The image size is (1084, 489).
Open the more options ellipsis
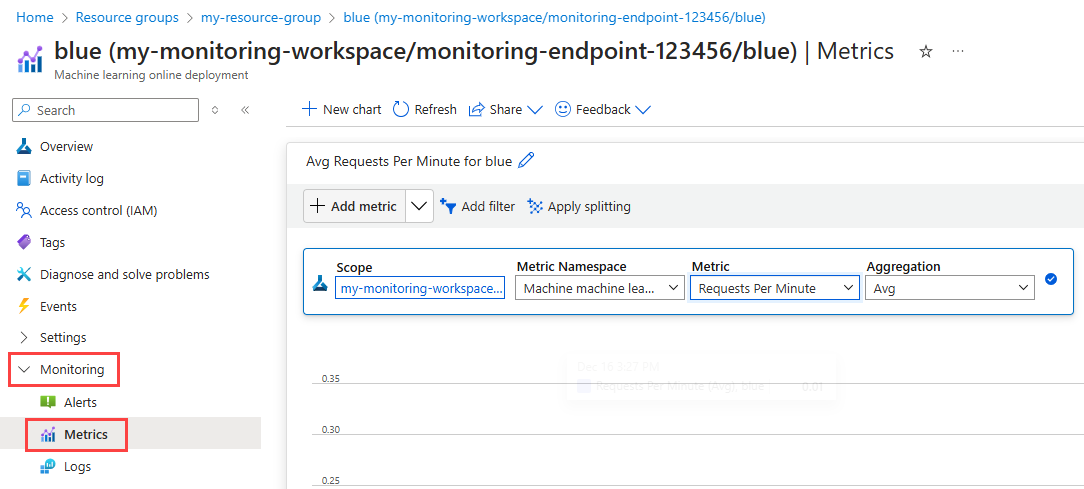pyautogui.click(x=958, y=52)
